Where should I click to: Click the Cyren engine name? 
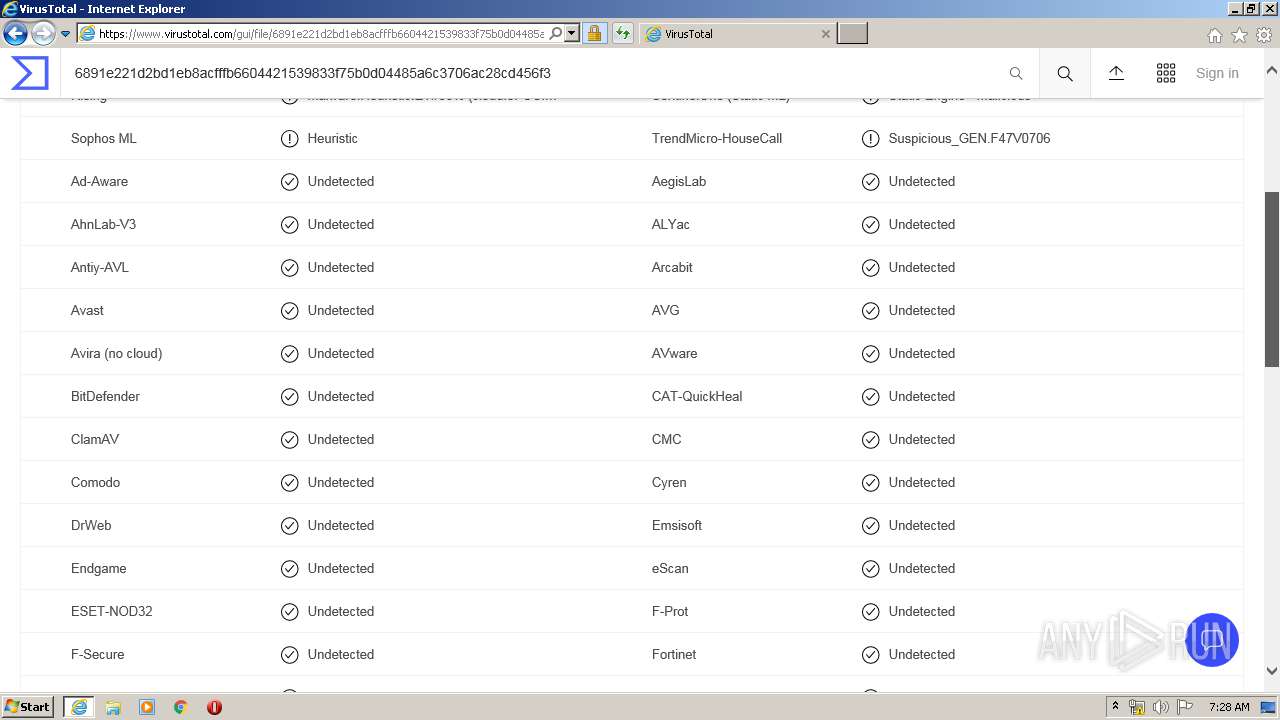click(669, 482)
